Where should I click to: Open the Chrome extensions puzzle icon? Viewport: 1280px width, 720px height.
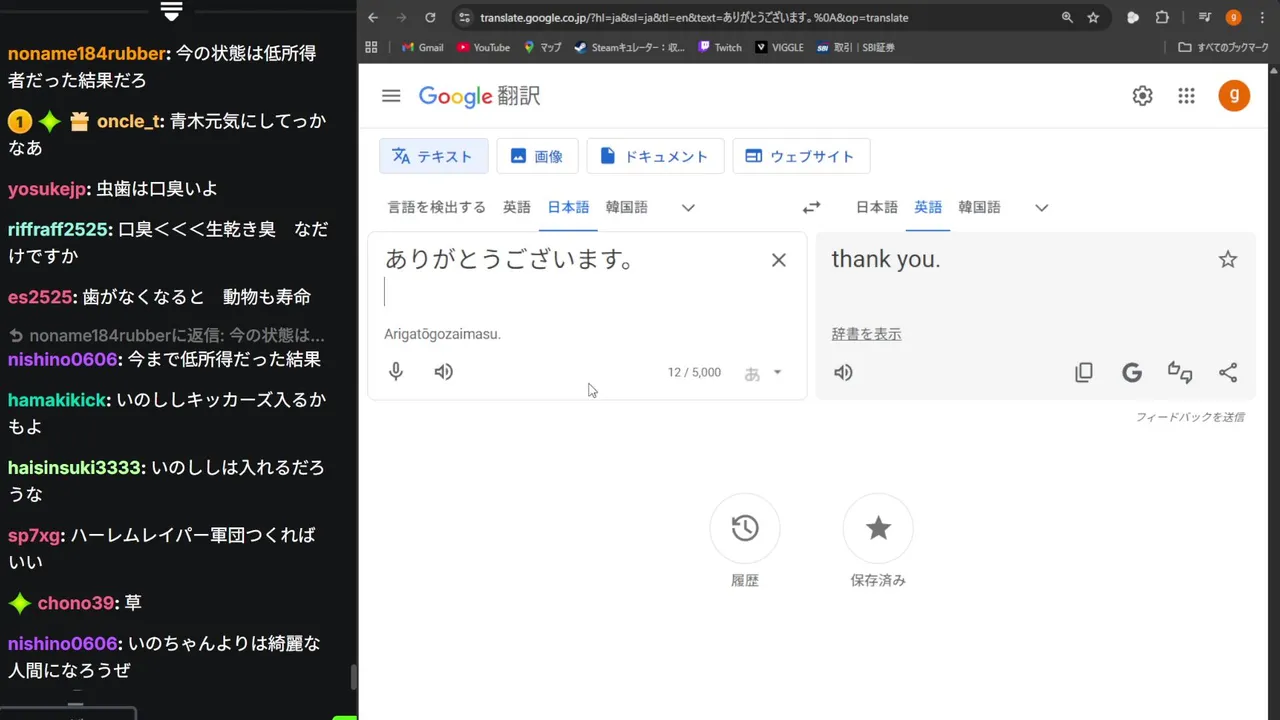coord(1162,17)
